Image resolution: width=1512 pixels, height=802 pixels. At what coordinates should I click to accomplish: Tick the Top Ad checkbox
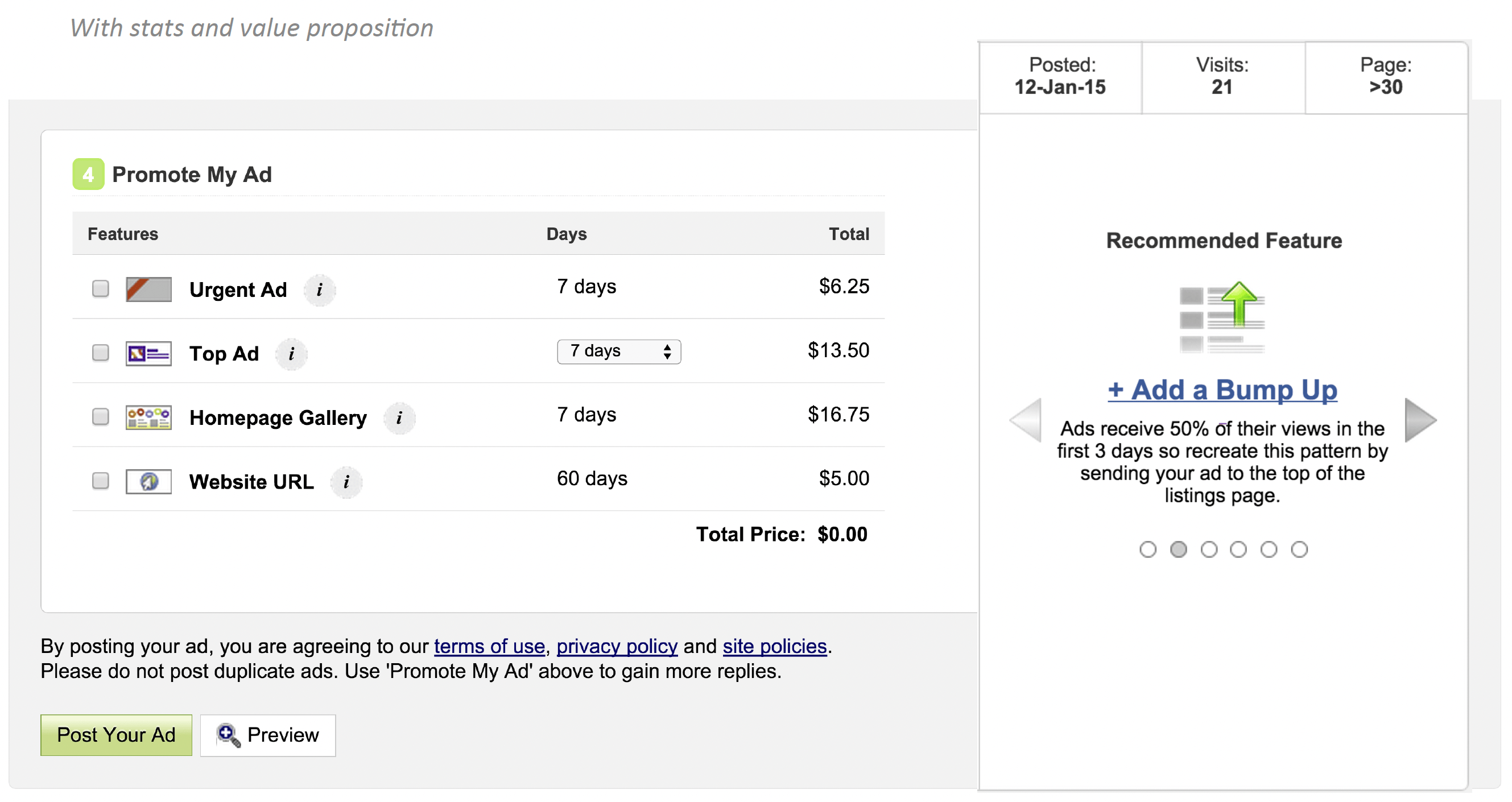[x=100, y=353]
